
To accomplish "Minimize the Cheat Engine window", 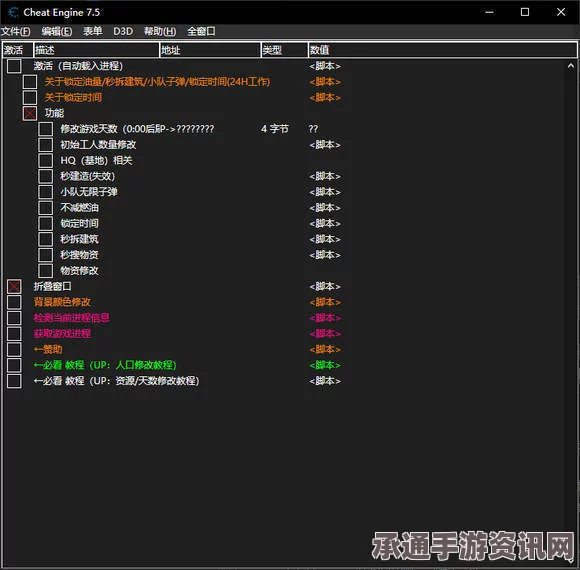I will 489,12.
